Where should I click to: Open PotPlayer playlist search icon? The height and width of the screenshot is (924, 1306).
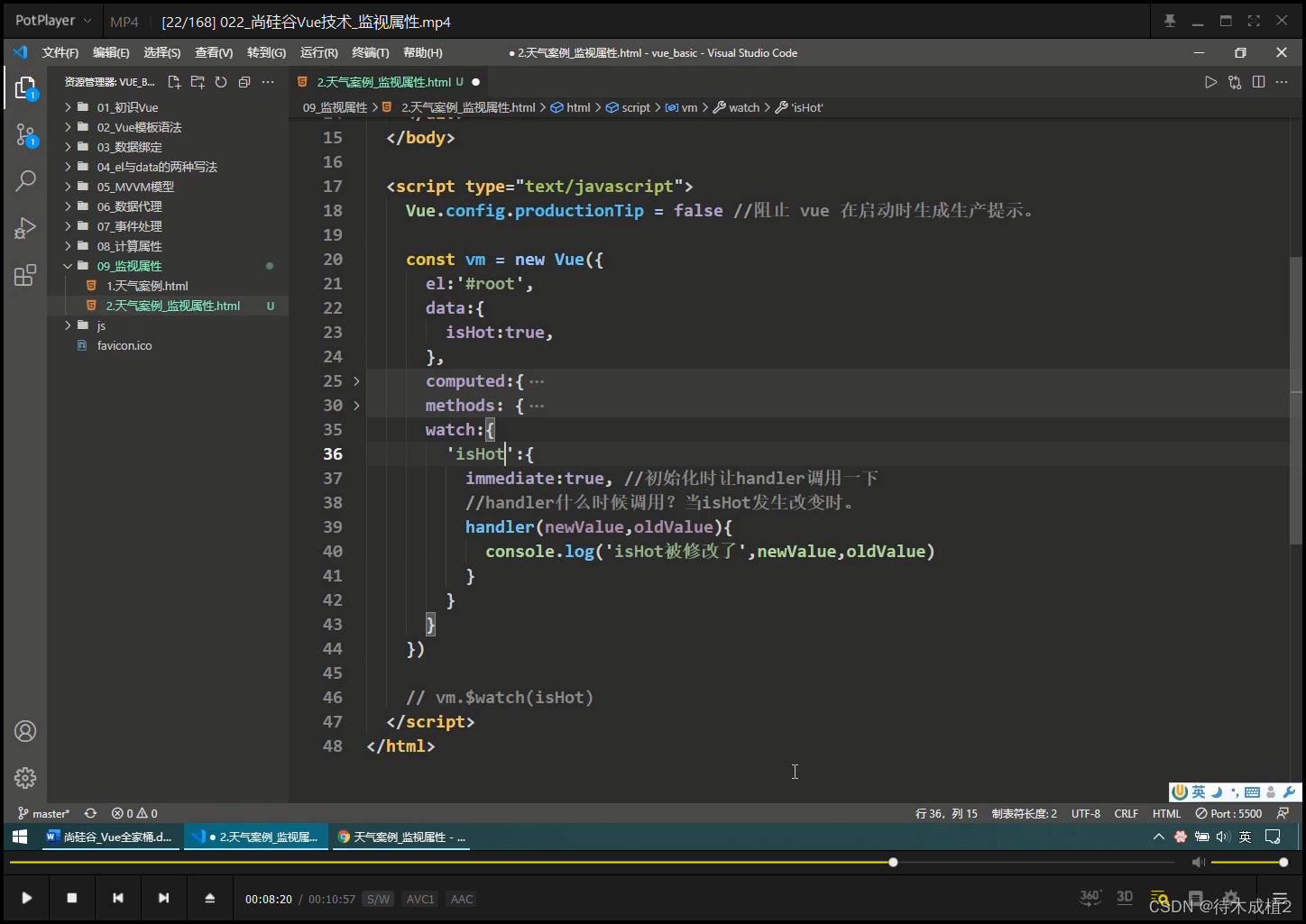pos(1160,899)
